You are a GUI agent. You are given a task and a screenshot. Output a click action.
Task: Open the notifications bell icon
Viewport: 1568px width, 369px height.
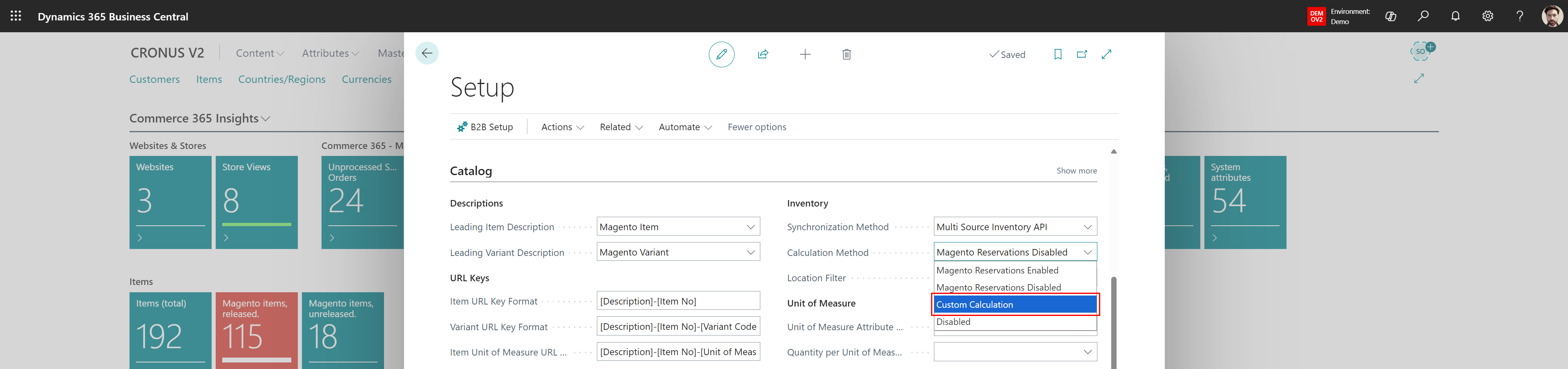tap(1455, 16)
